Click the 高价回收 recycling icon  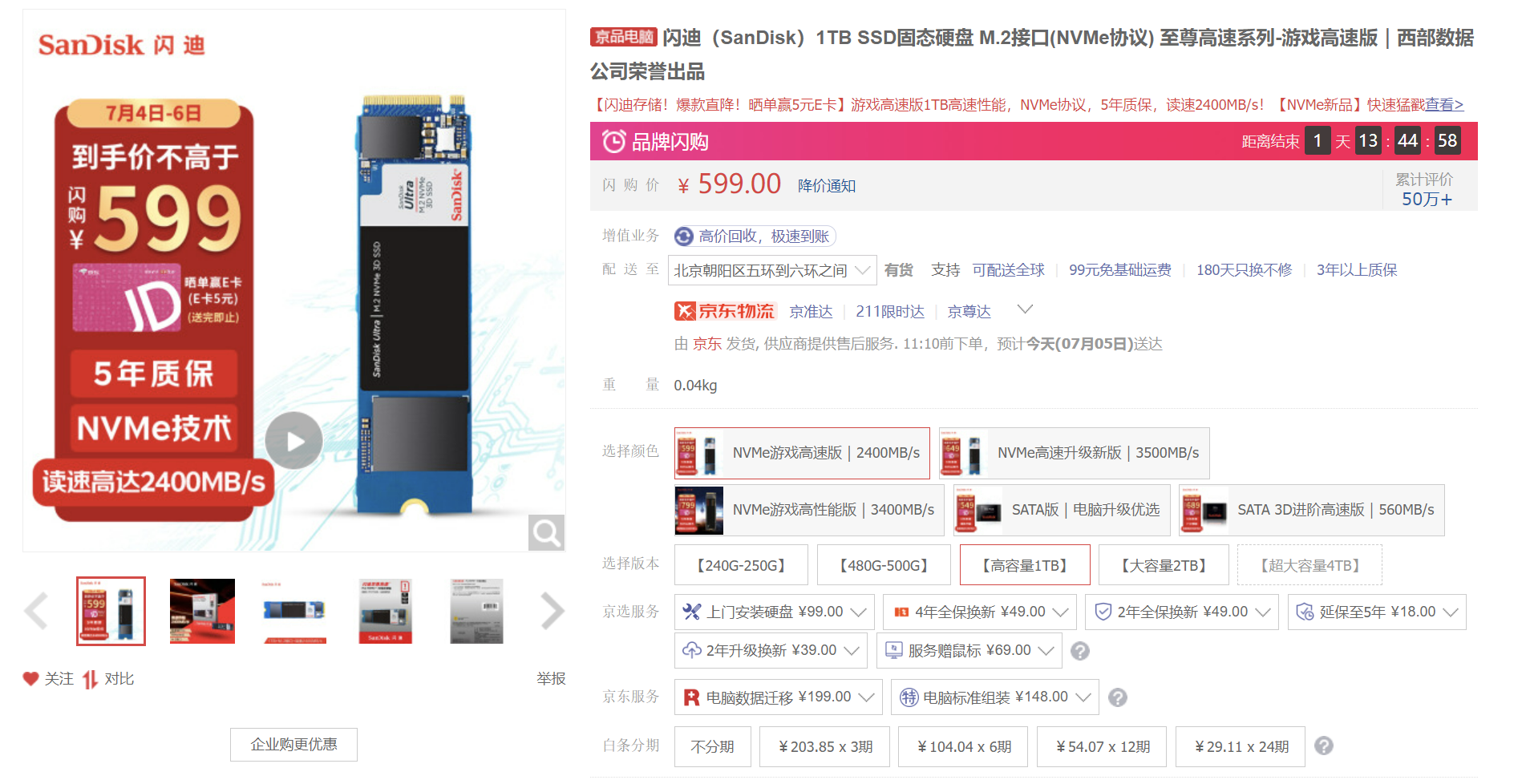click(683, 236)
